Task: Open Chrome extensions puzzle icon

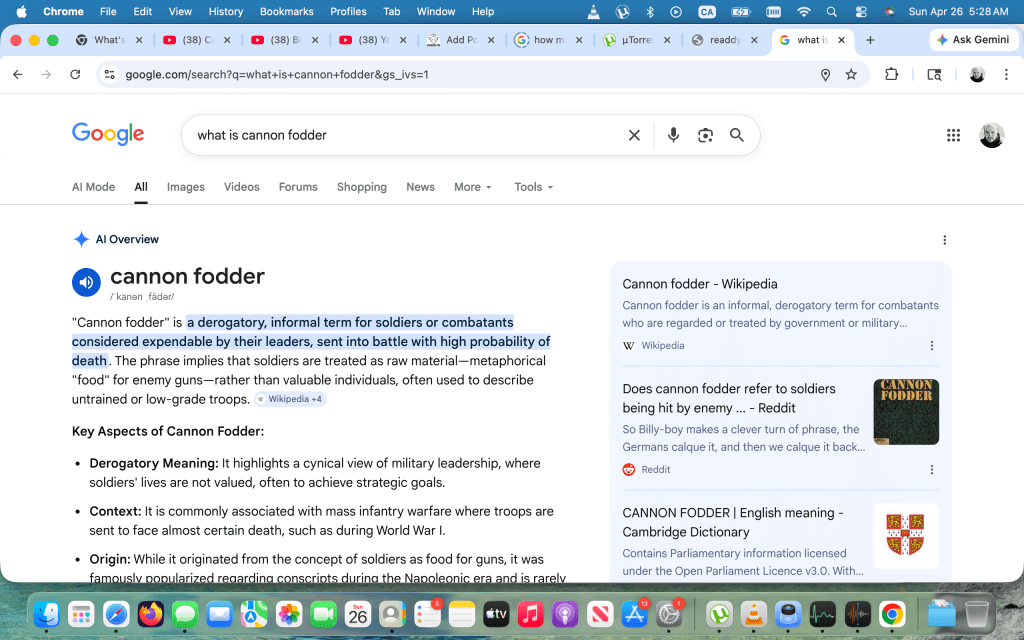Action: [892, 75]
